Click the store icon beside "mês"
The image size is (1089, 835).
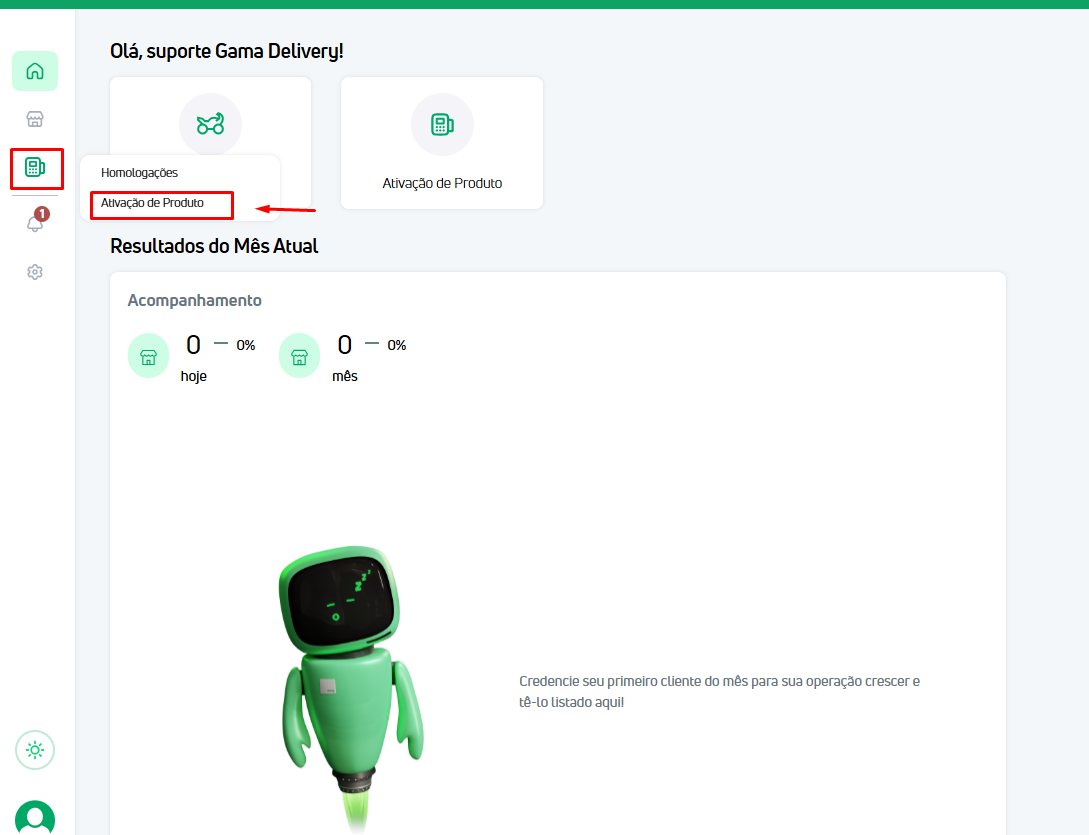pos(299,356)
